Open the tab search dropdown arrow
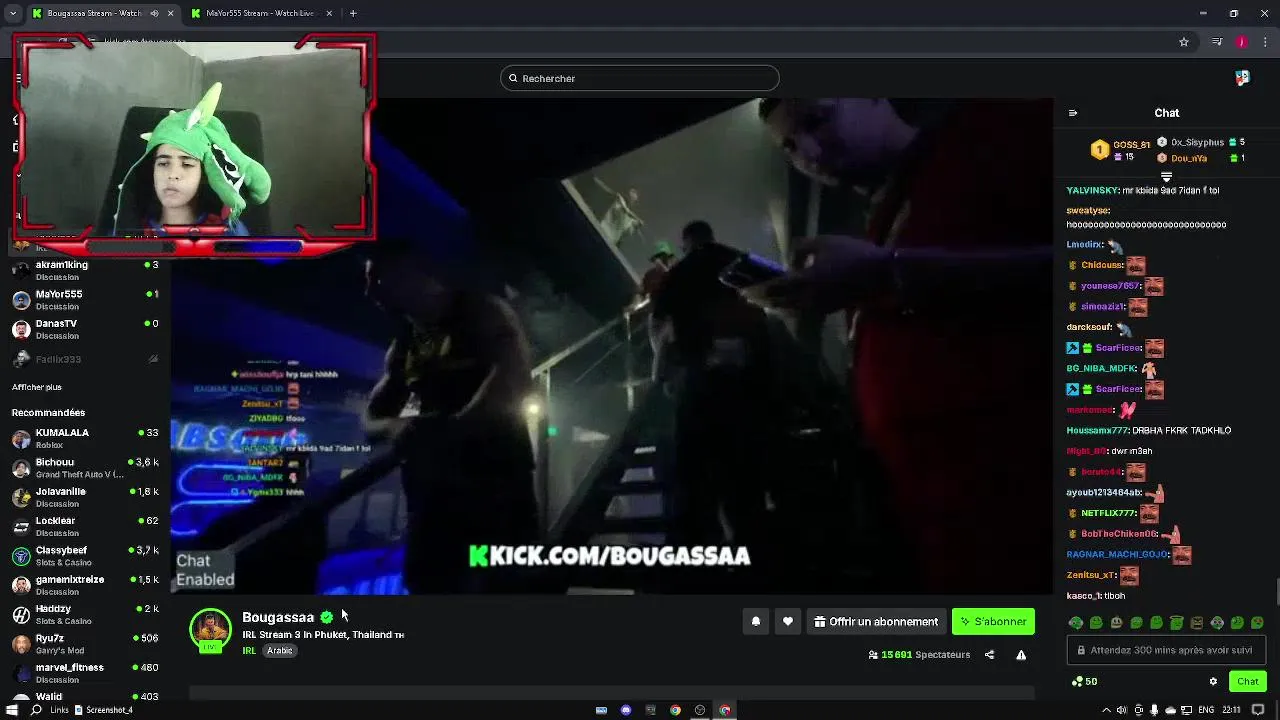The image size is (1280, 720). click(x=12, y=13)
